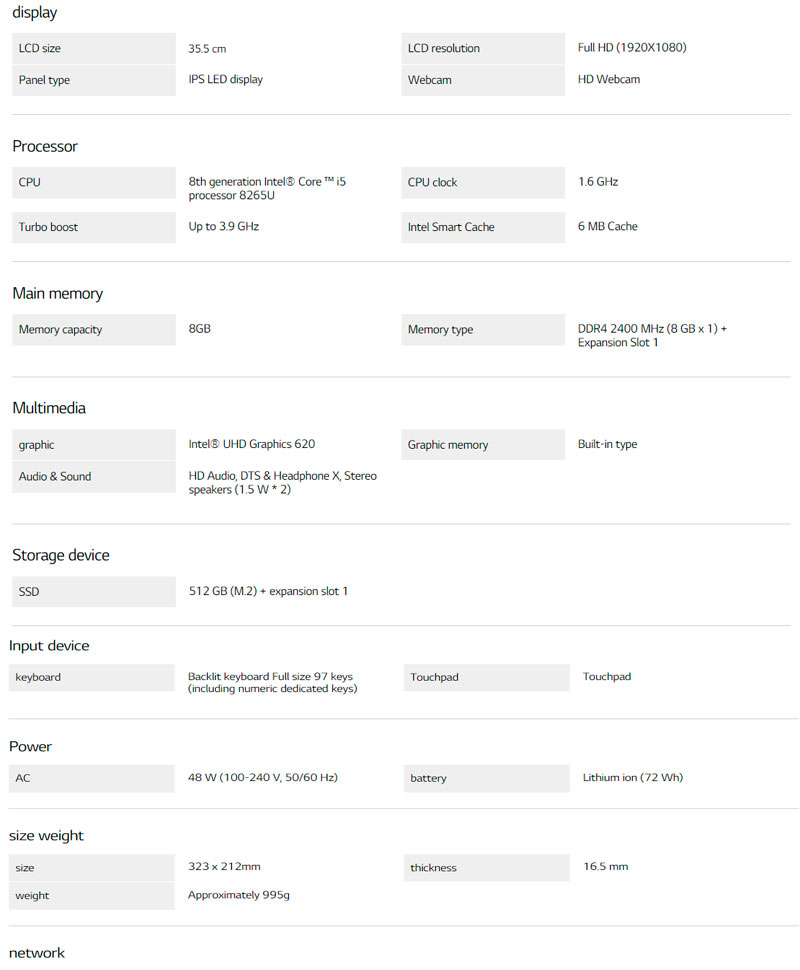Click the Webcam label cell

pyautogui.click(x=483, y=80)
